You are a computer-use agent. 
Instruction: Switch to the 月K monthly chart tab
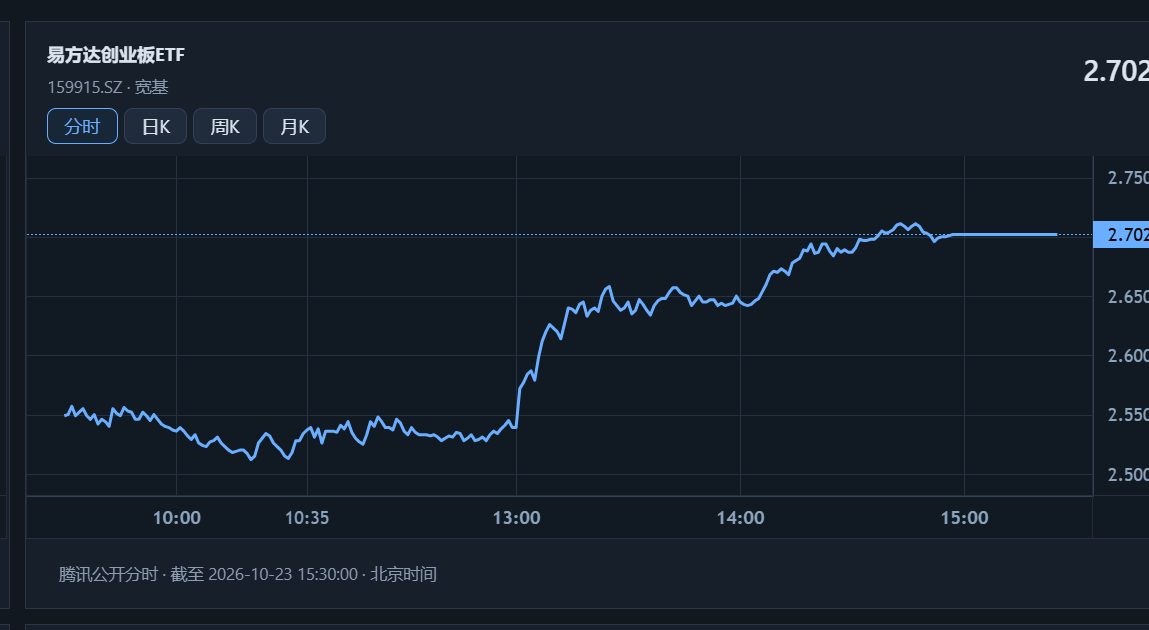tap(295, 126)
